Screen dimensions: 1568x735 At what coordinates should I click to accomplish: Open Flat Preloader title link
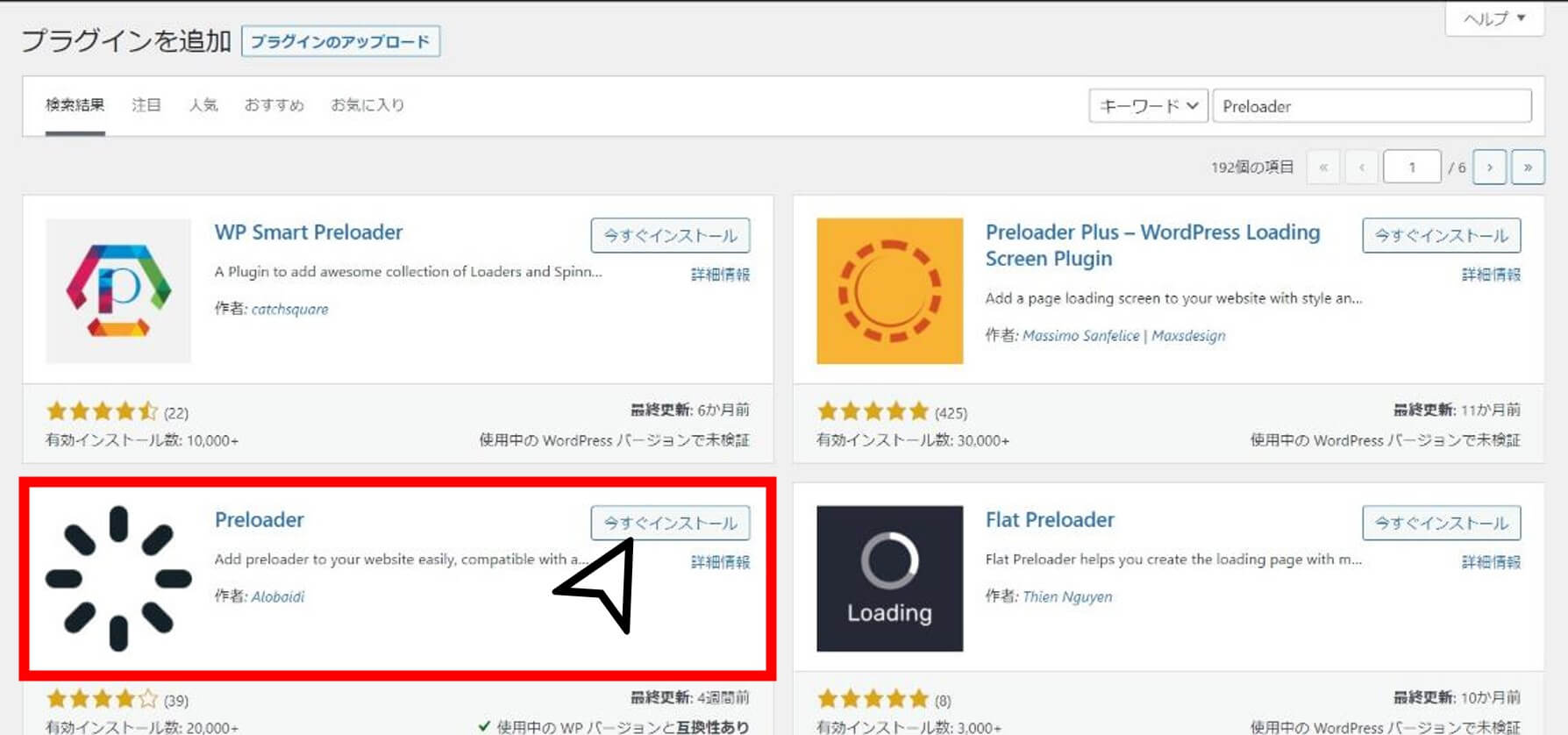point(1050,520)
